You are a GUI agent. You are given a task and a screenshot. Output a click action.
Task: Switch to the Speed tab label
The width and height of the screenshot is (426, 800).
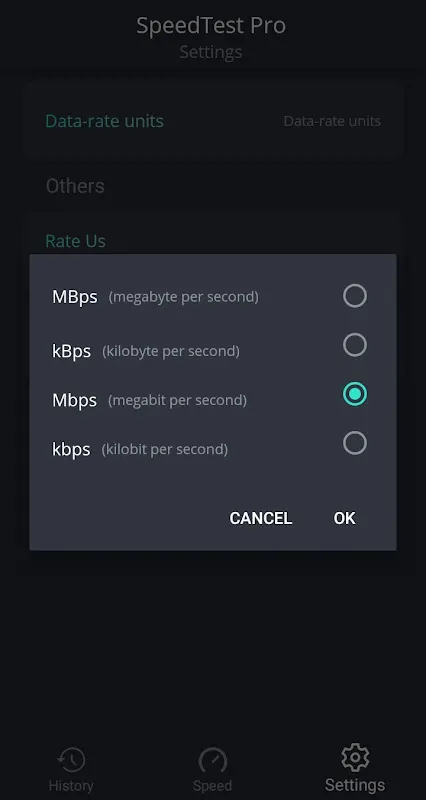pos(212,785)
